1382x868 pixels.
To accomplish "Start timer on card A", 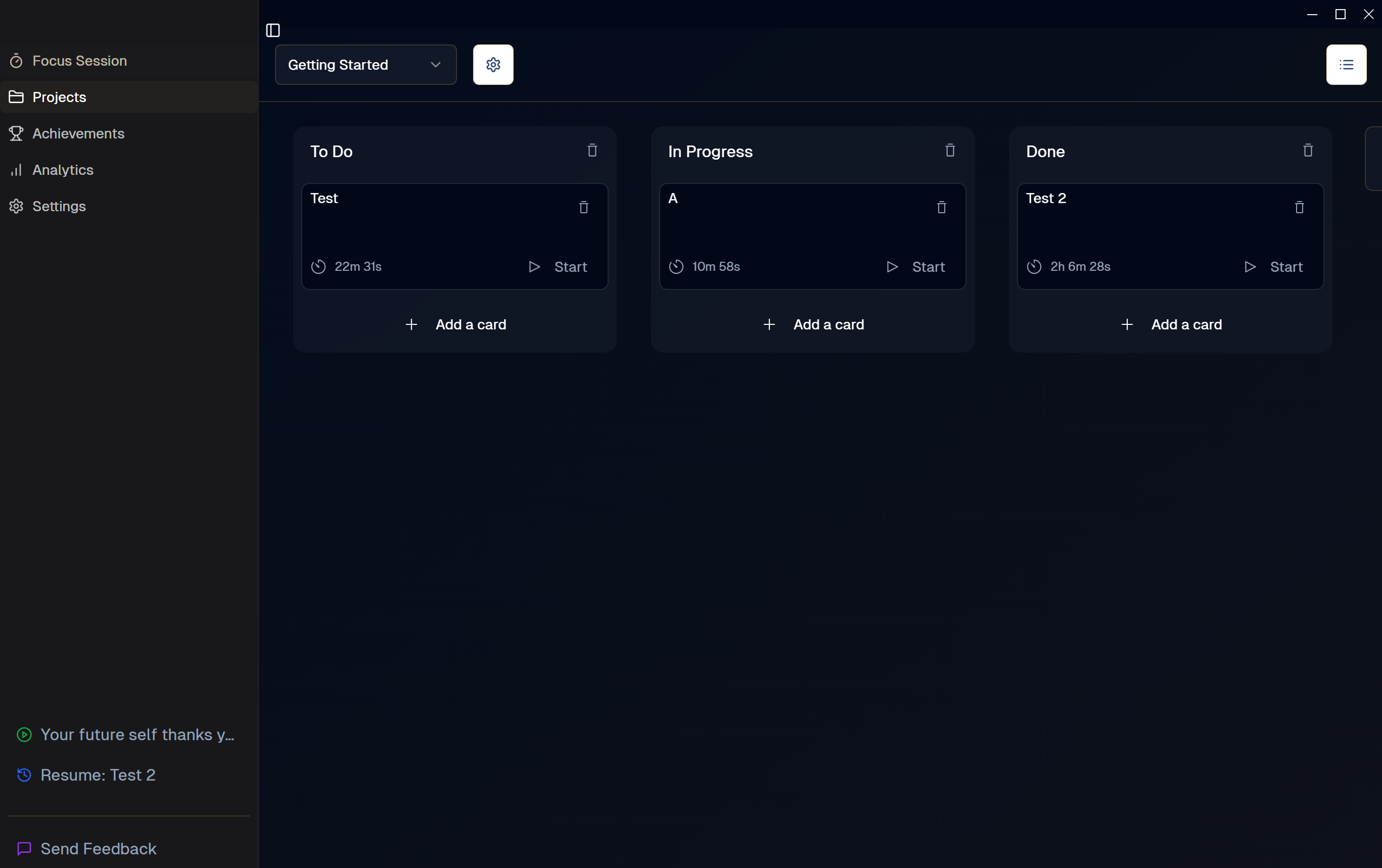I will coord(916,267).
